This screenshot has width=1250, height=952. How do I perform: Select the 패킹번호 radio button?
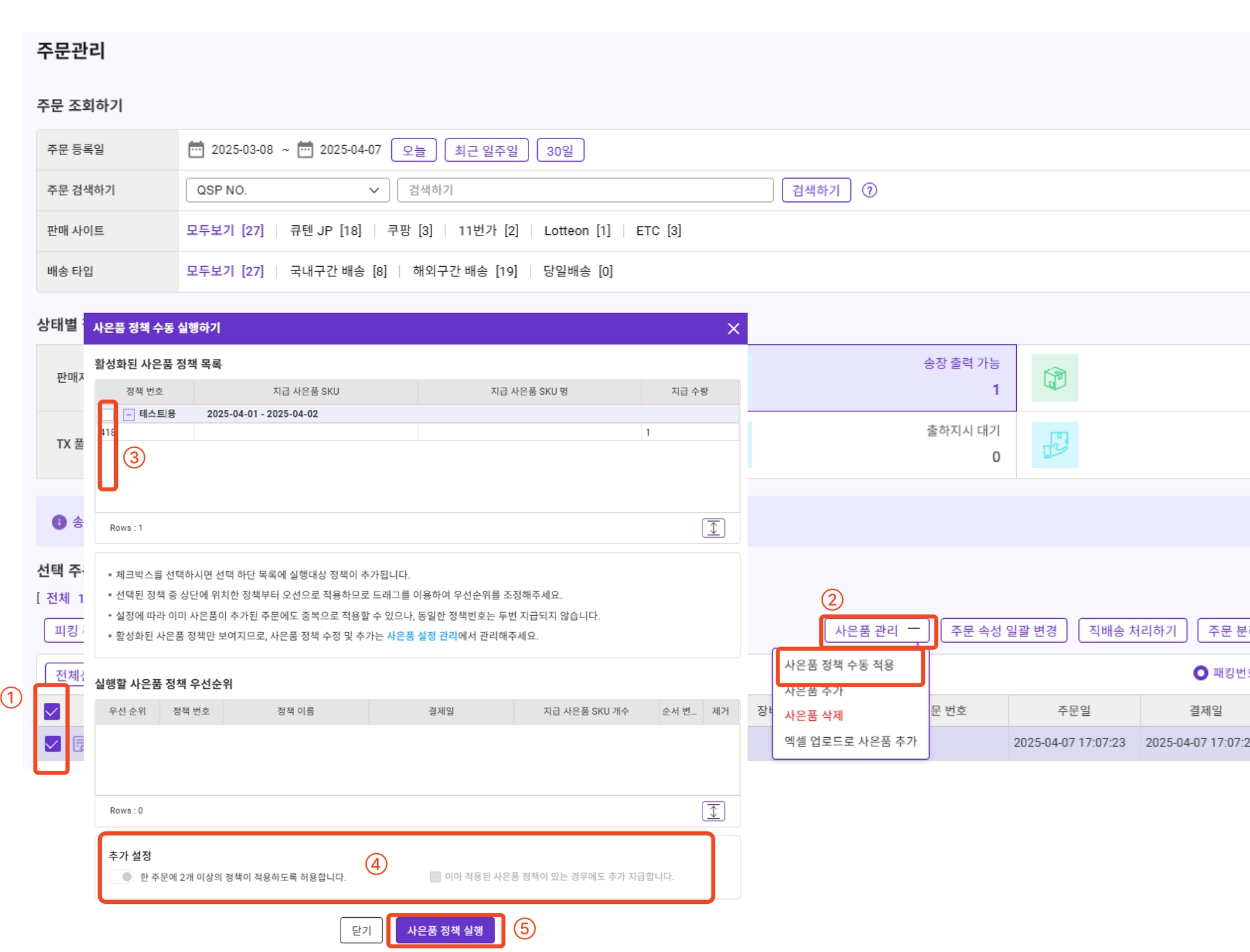[1200, 673]
